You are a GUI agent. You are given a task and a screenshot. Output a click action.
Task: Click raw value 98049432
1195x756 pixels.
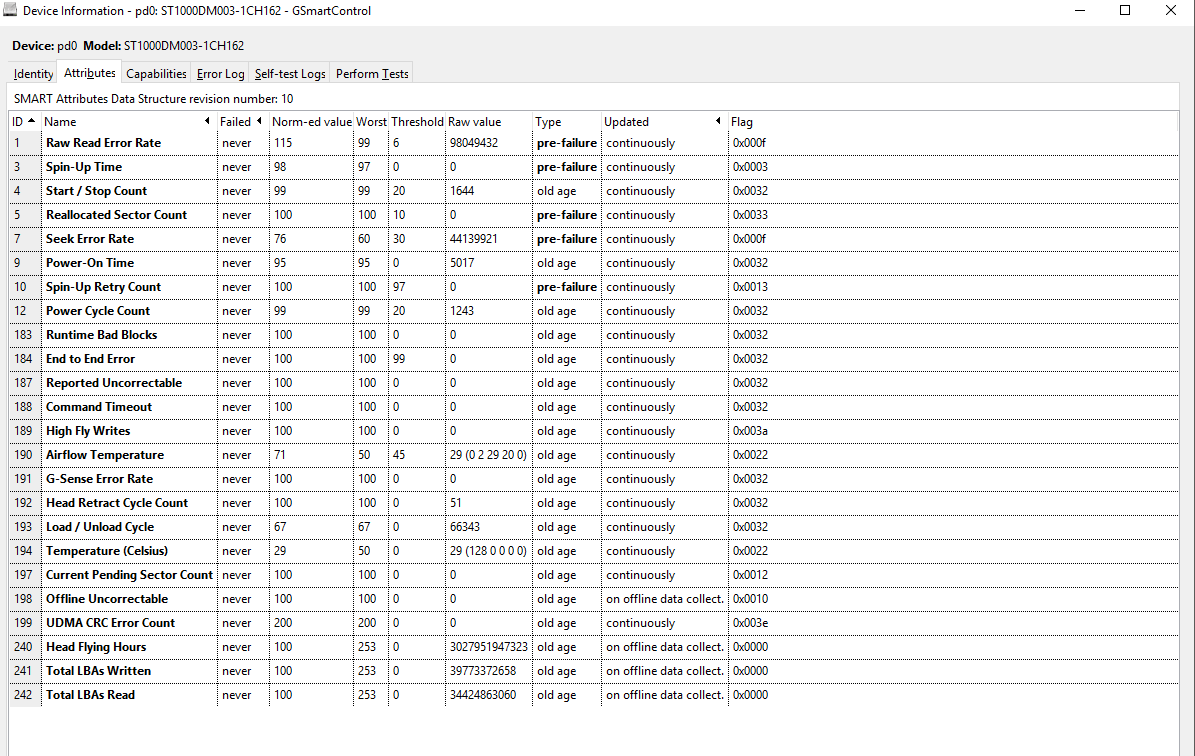(474, 143)
